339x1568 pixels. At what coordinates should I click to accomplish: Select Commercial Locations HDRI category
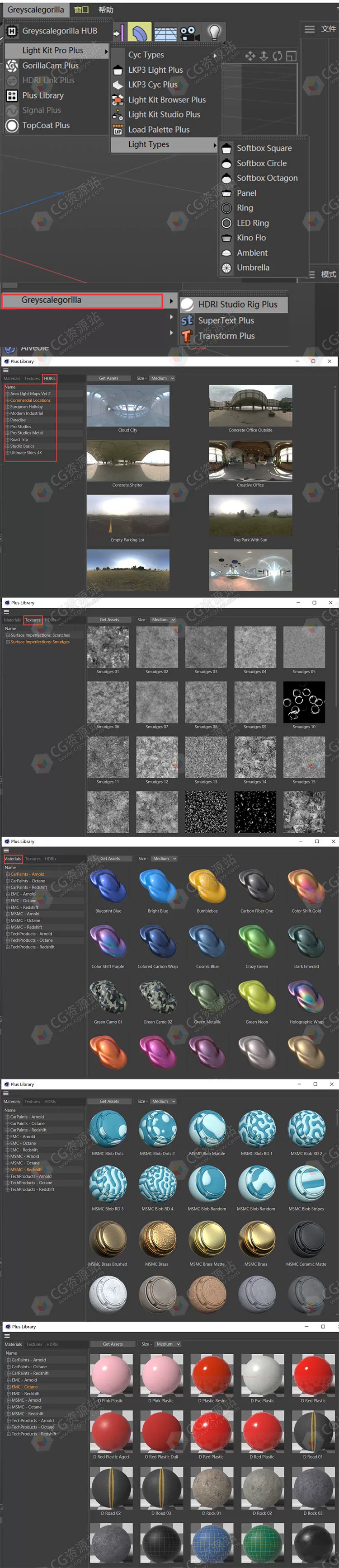pyautogui.click(x=30, y=400)
